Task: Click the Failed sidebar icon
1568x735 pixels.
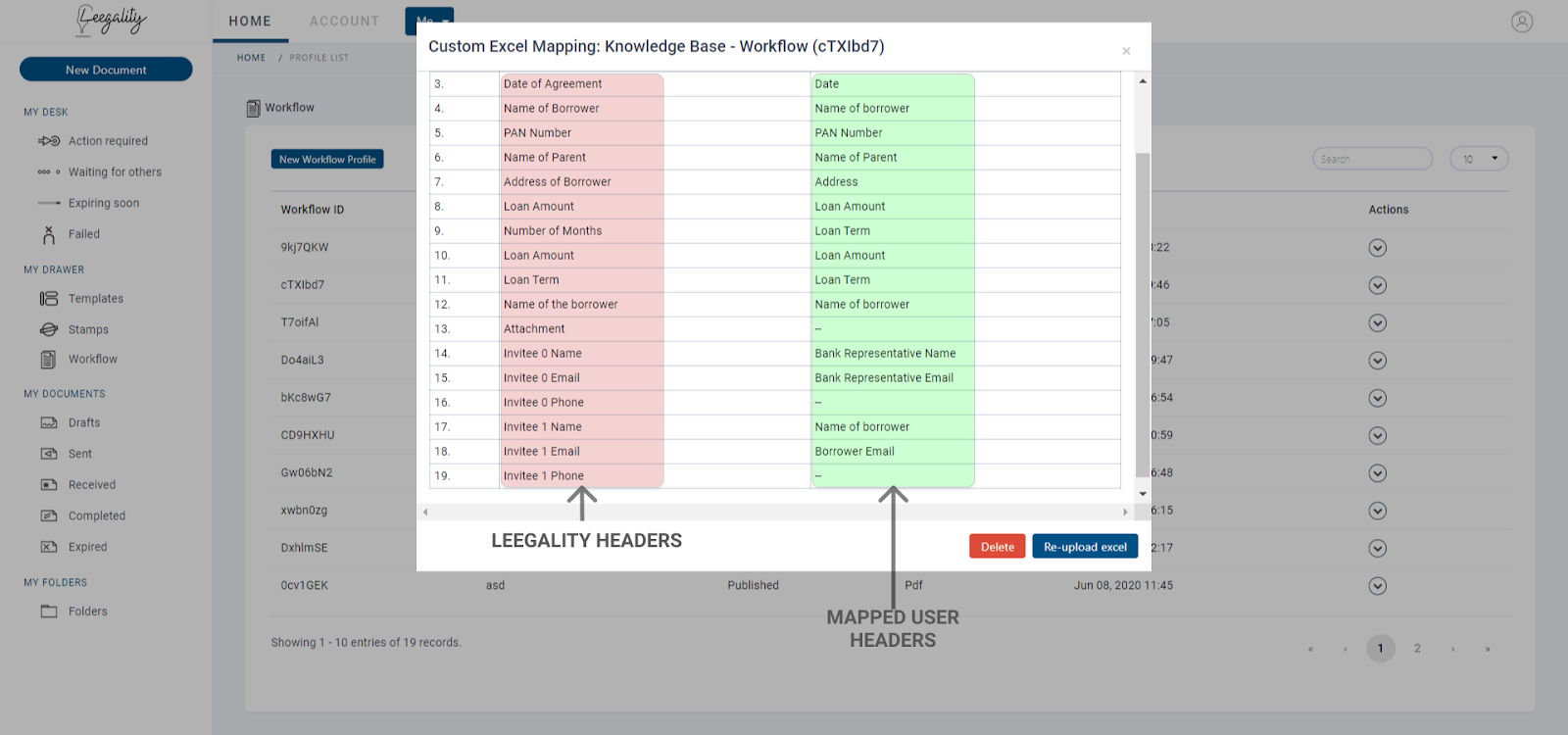Action: 49,234
